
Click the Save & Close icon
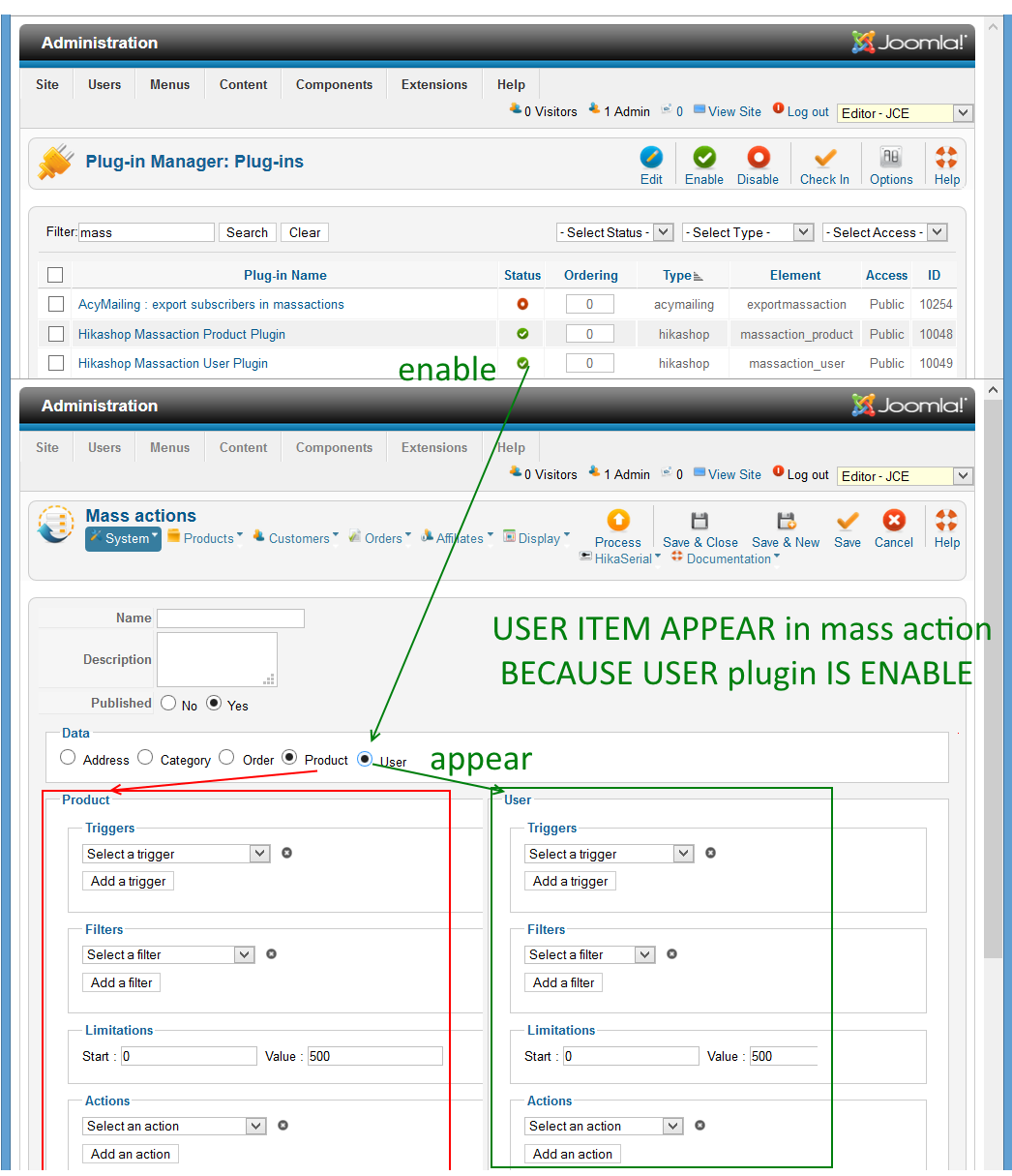tap(699, 521)
